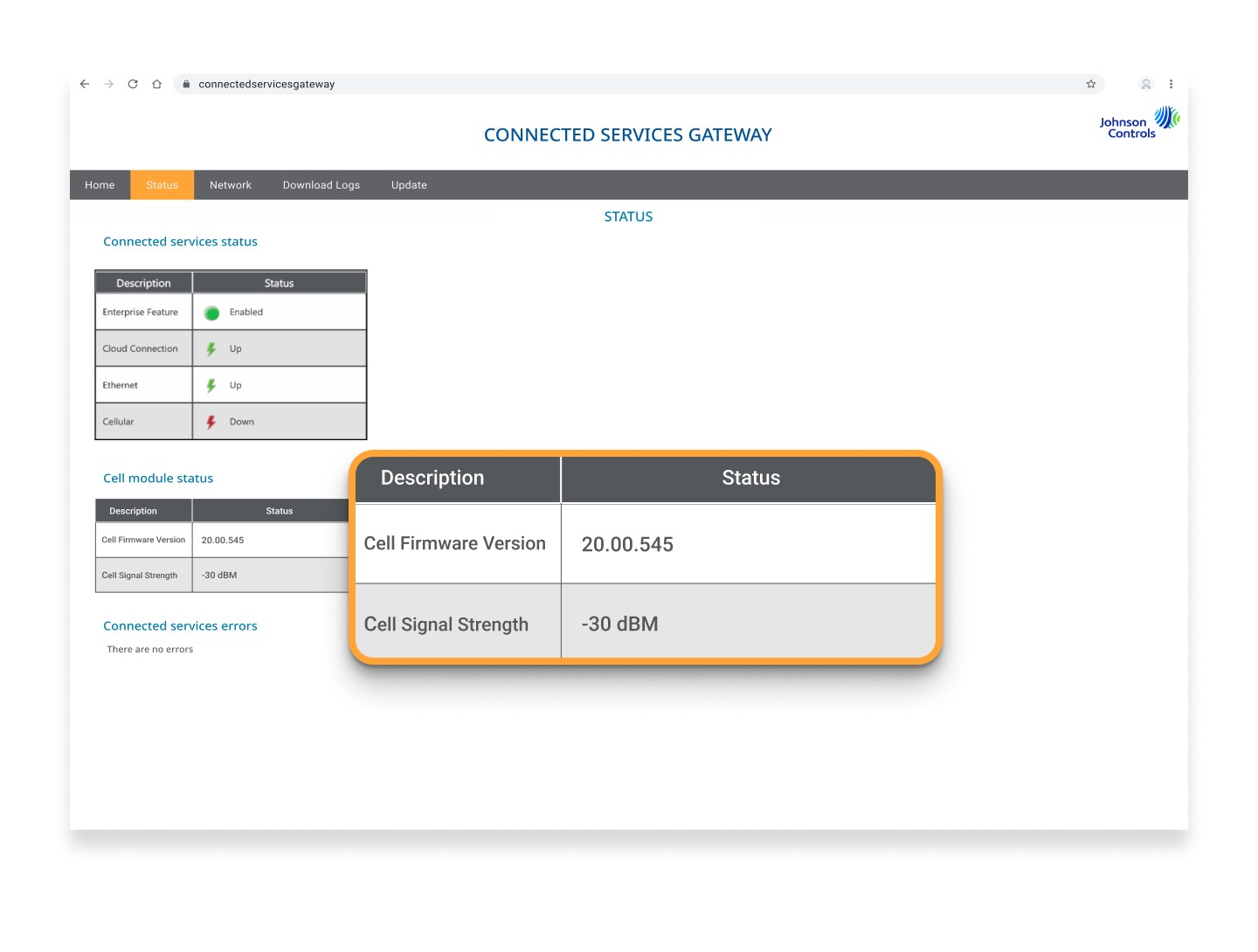Bookmark the page with the star icon
Viewport: 1258px width, 952px height.
[1091, 84]
